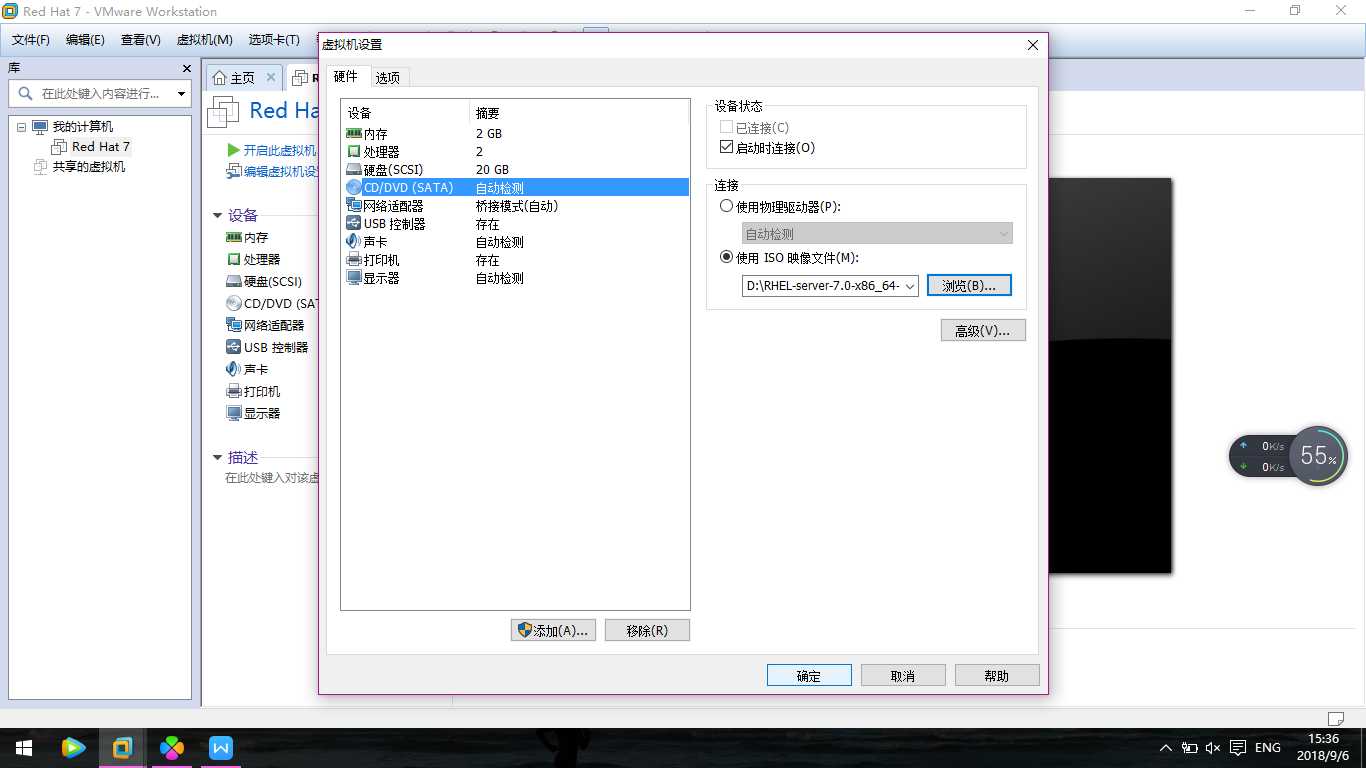Open the WPS app on the taskbar
Image resolution: width=1366 pixels, height=768 pixels.
(221, 747)
